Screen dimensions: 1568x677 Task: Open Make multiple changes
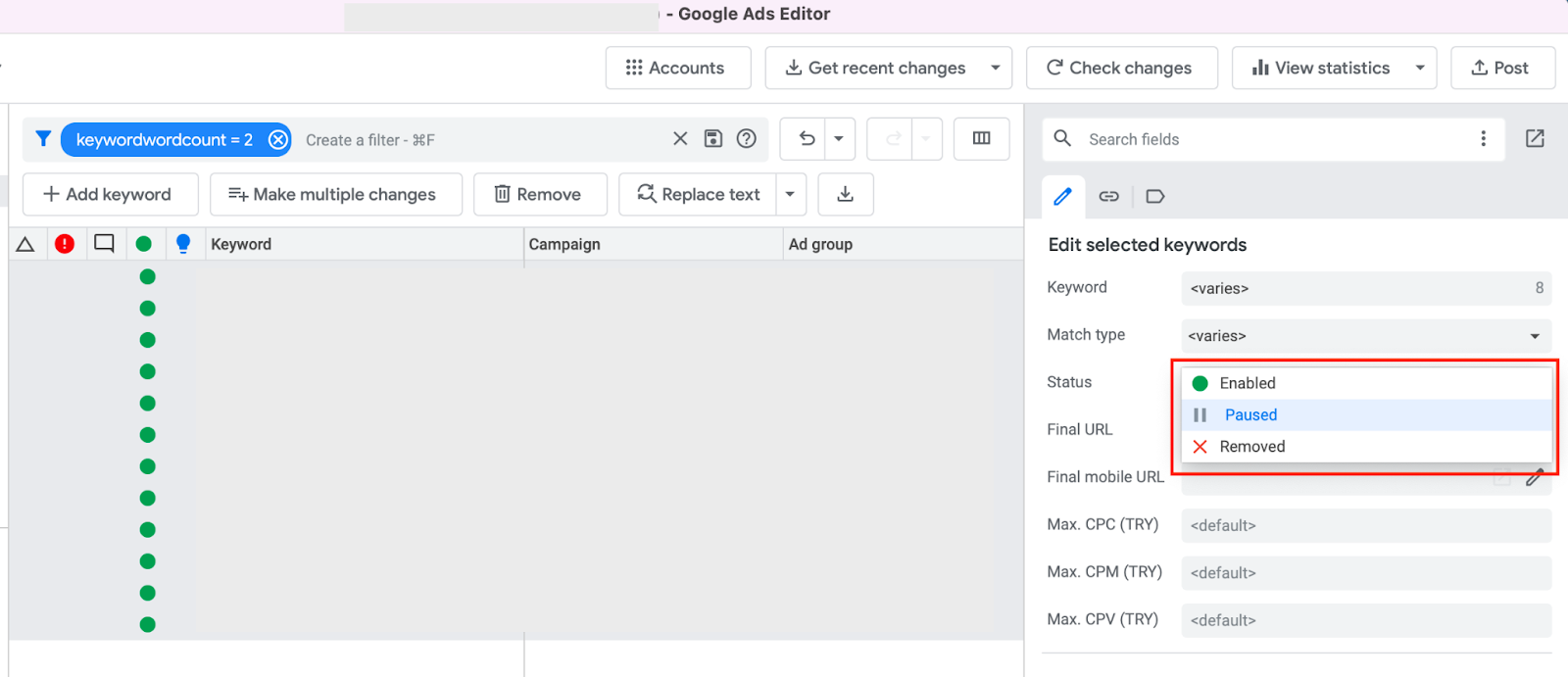335,194
